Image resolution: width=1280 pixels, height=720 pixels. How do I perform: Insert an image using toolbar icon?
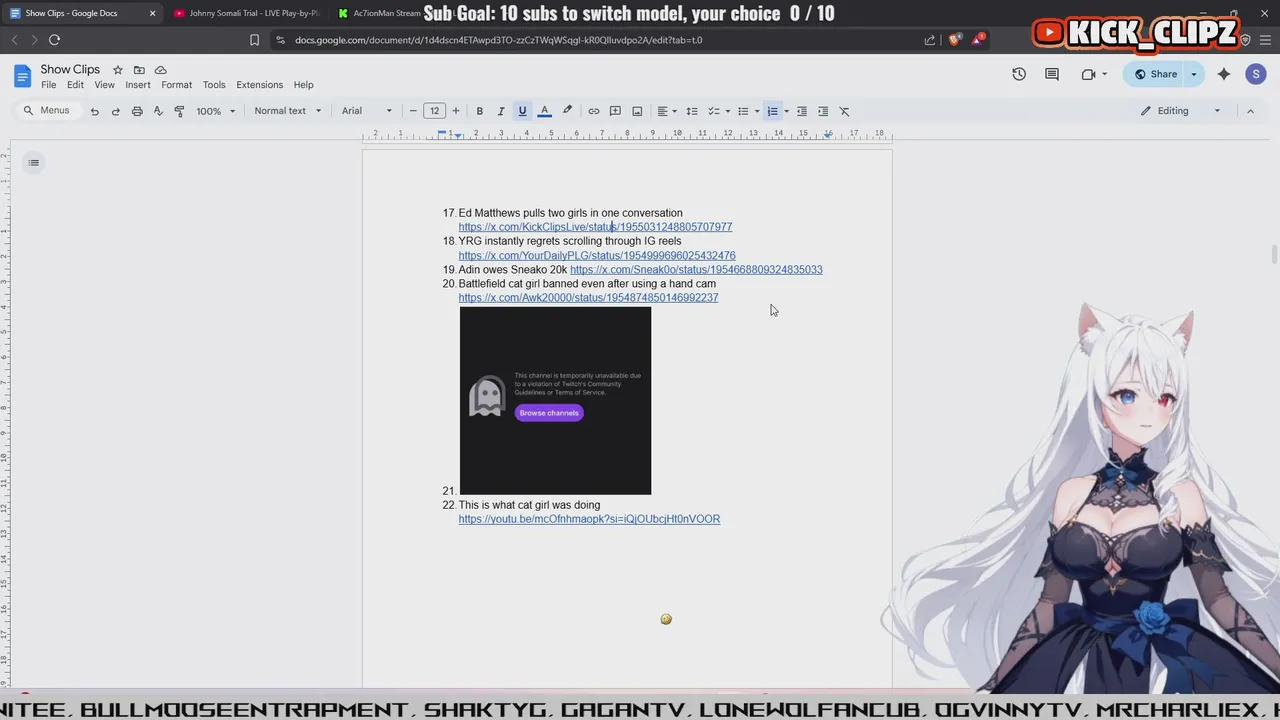click(637, 111)
